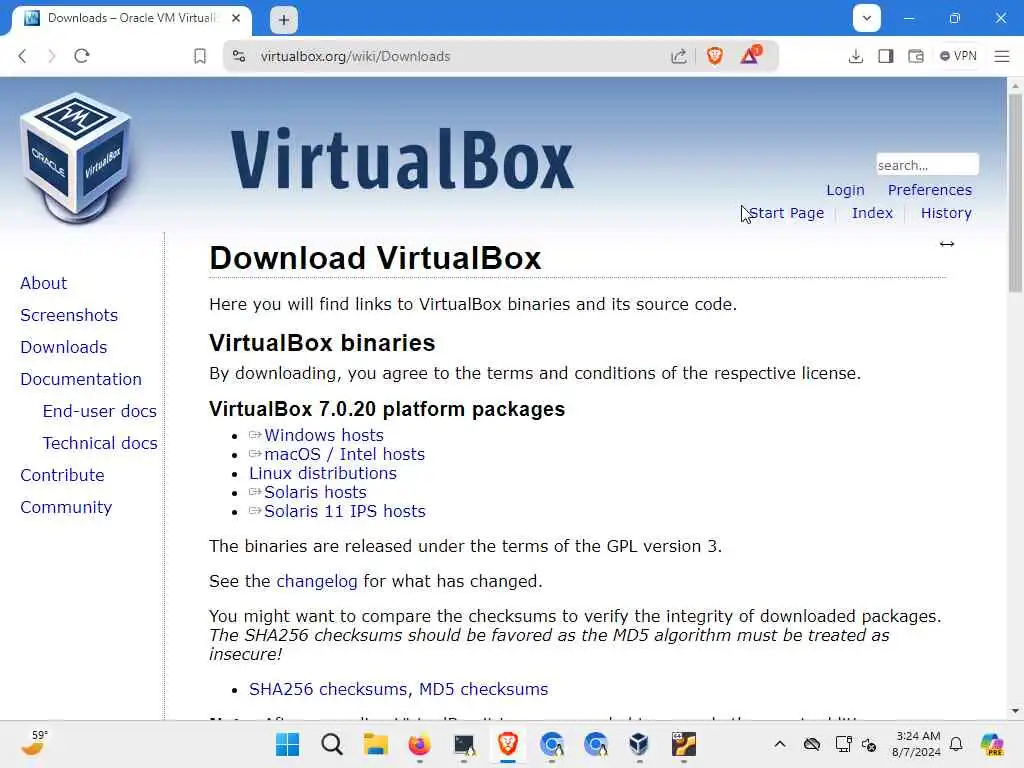This screenshot has height=768, width=1024.
Task: Bookmark this page using the bookmark icon
Action: pos(200,56)
